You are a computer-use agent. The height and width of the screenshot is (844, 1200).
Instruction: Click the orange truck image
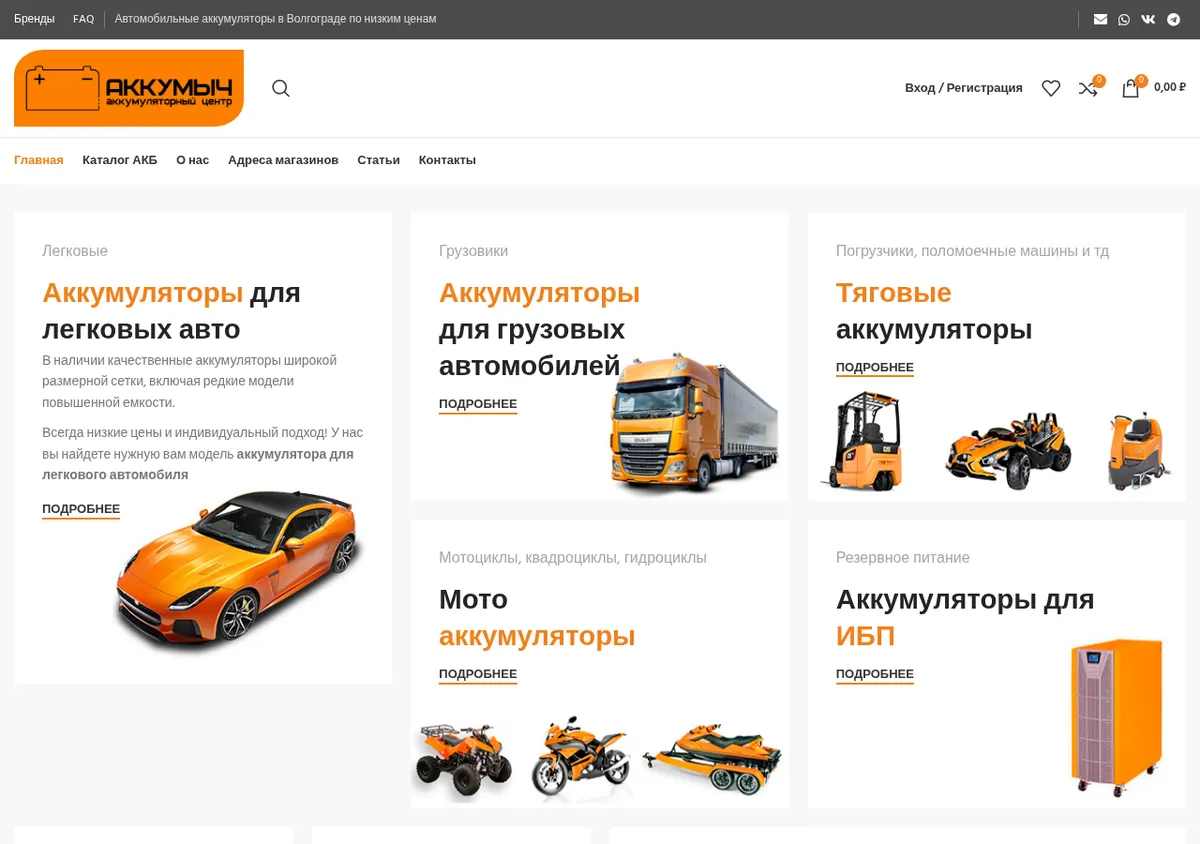694,423
